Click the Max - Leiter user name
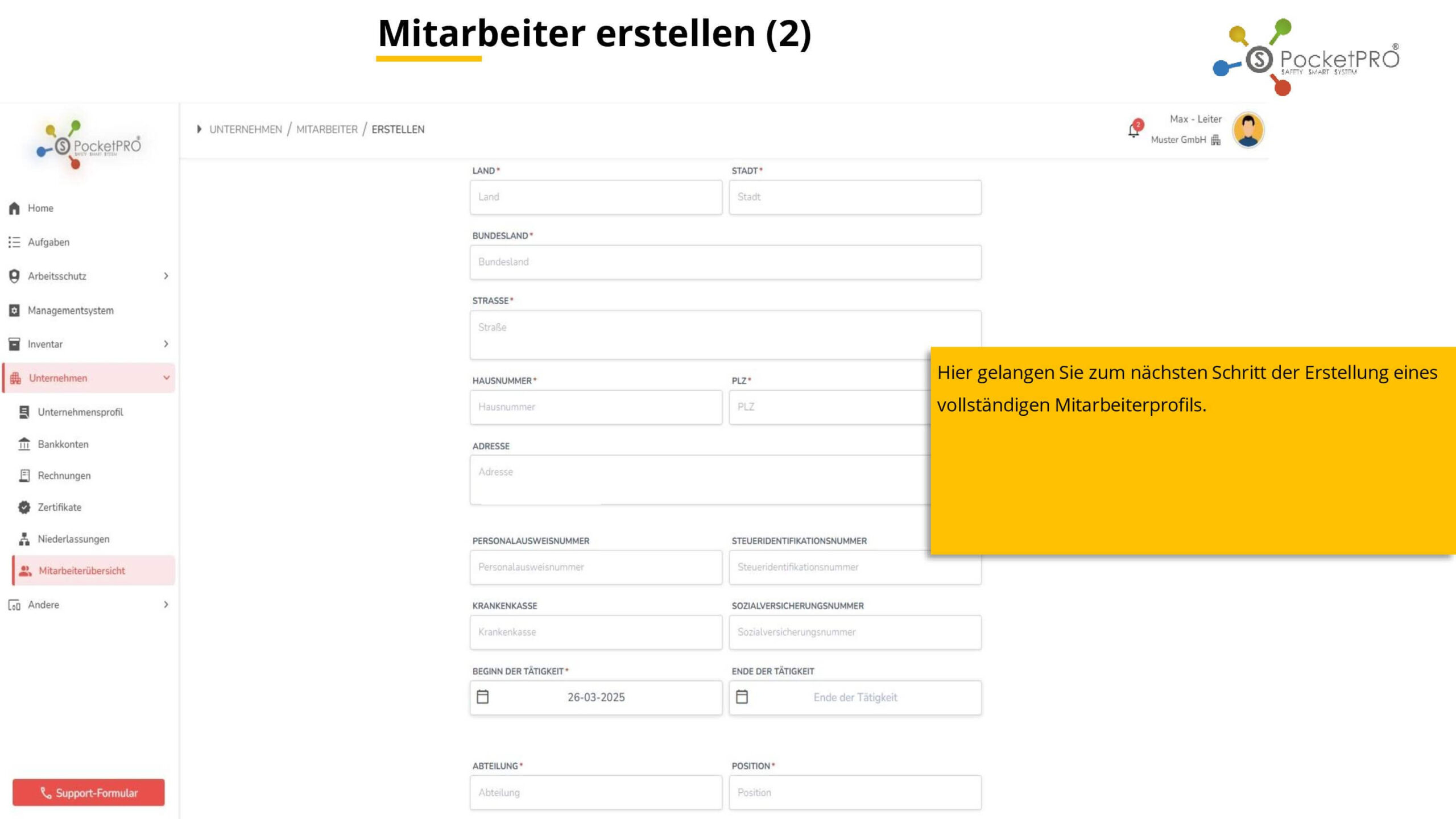Screen dimensions: 1456x819 1196,119
